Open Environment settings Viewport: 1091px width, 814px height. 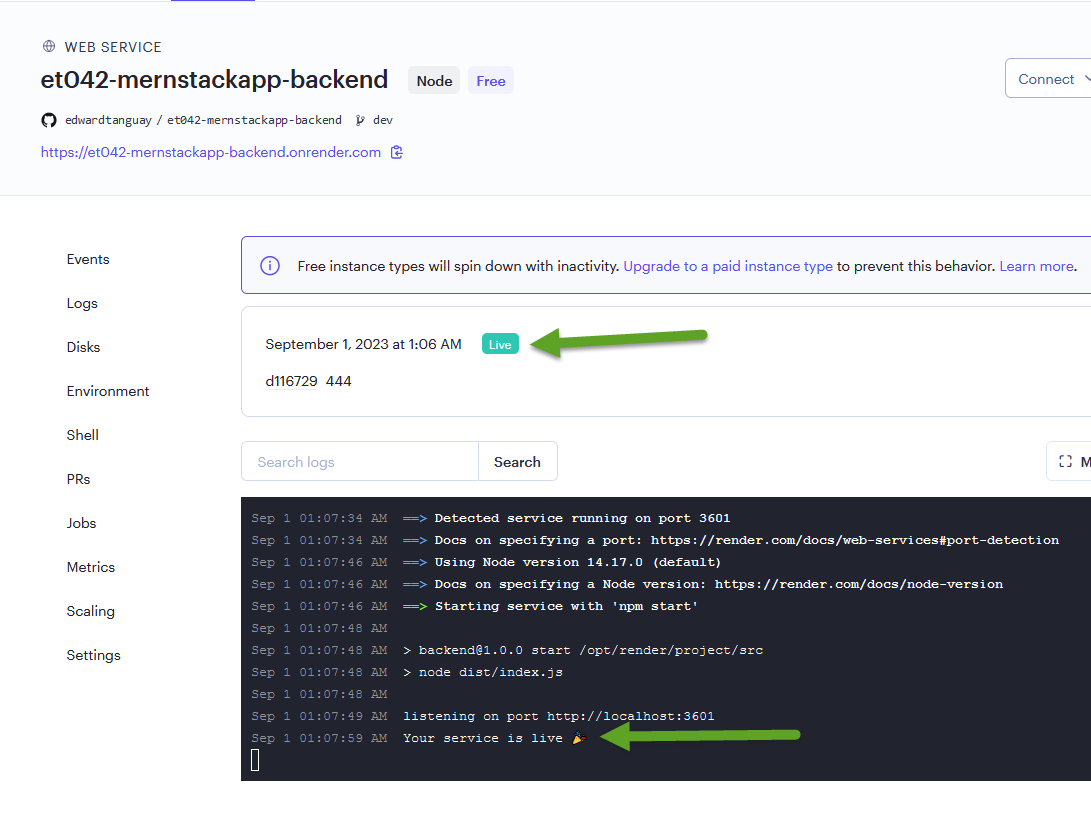[108, 391]
